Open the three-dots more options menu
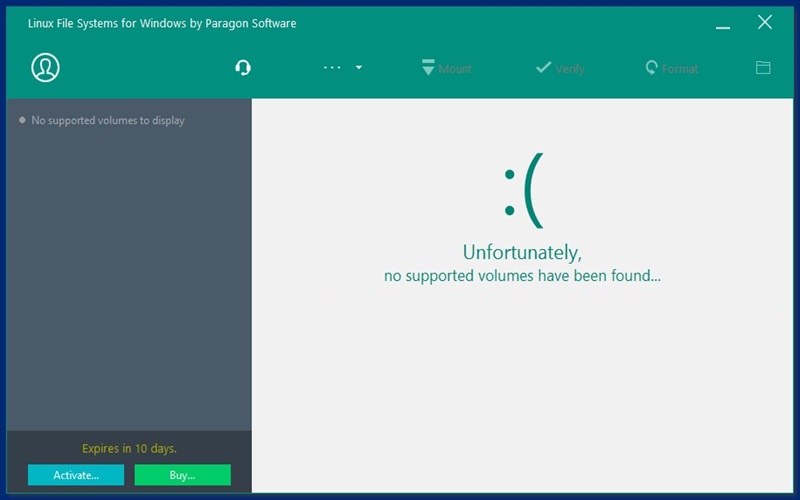The height and width of the screenshot is (500, 800). pyautogui.click(x=332, y=68)
